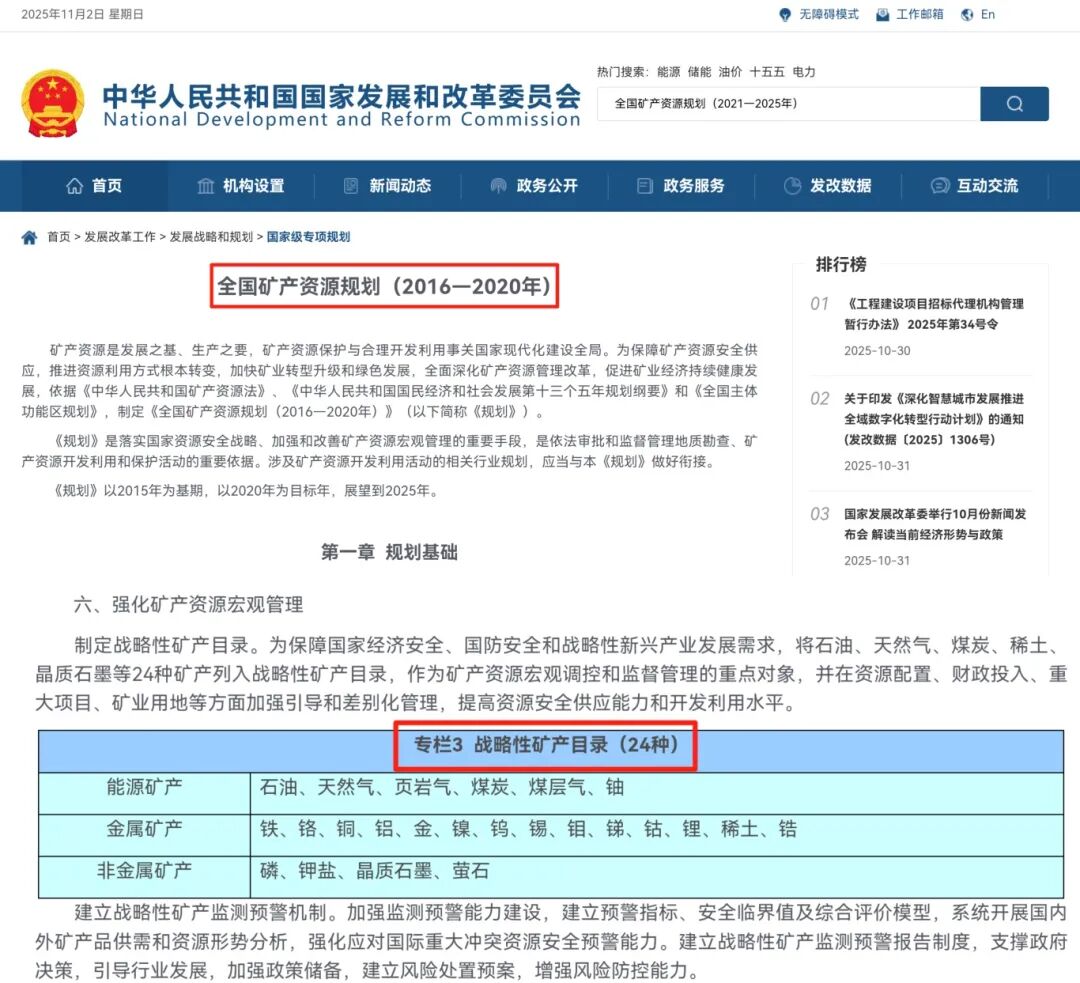Screen dimensions: 1080x983
Task: Click the building icon beside 机构设置
Action: pos(206,186)
